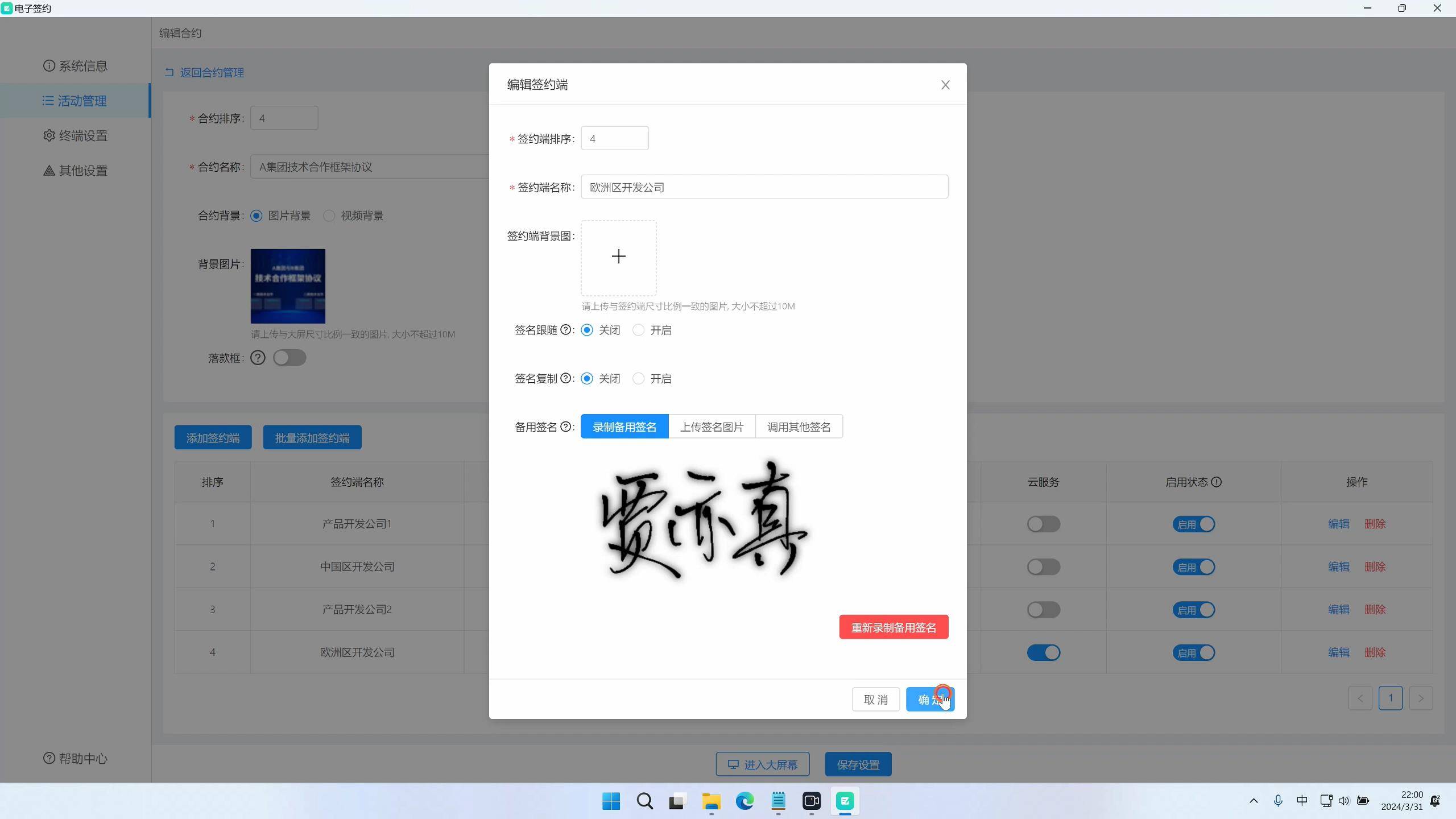Open the taskbar clock and date
This screenshot has width=1456, height=819.
[x=1402, y=801]
